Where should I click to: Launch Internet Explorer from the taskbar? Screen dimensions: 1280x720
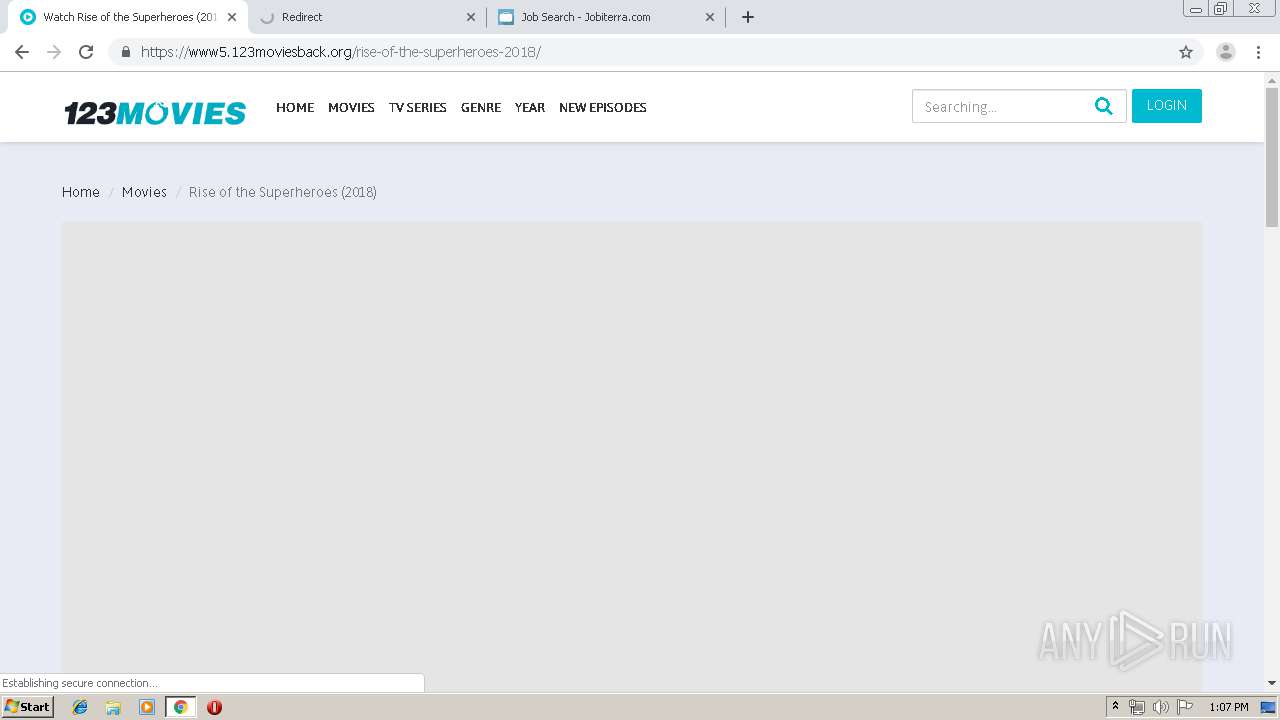(x=80, y=707)
